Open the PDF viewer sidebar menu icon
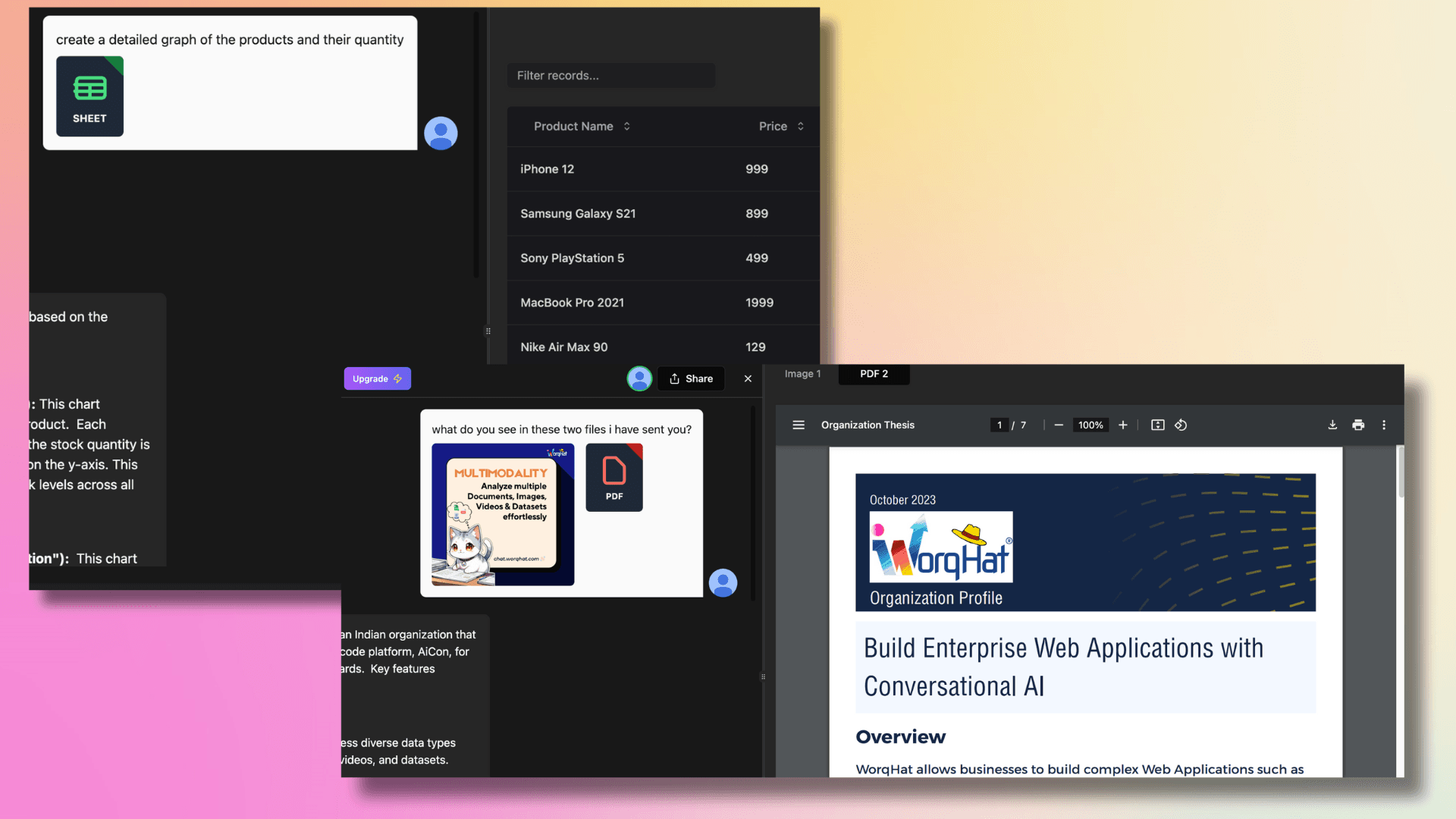The image size is (1456, 819). (798, 425)
